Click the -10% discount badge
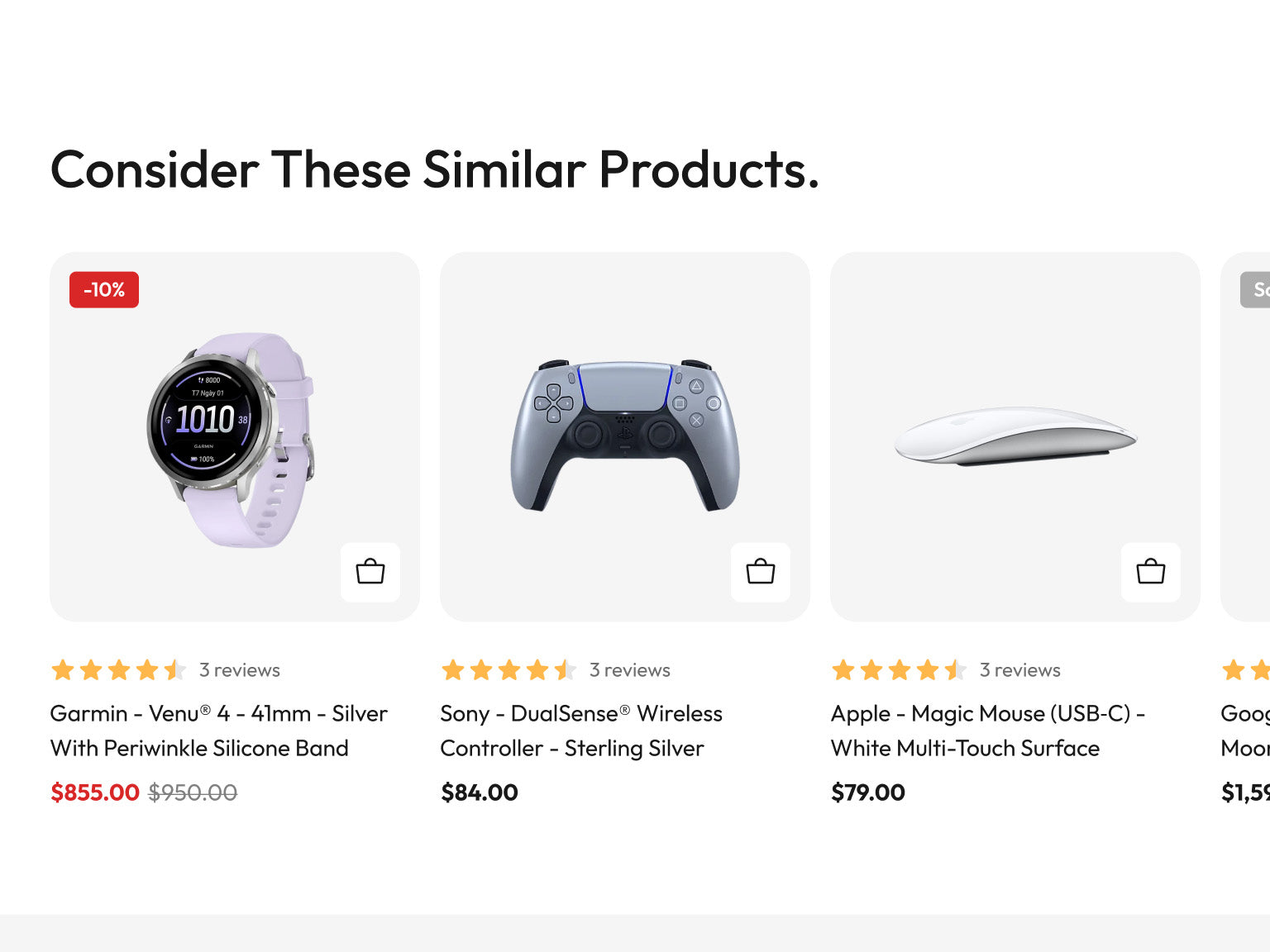This screenshot has height=952, width=1270. [104, 290]
